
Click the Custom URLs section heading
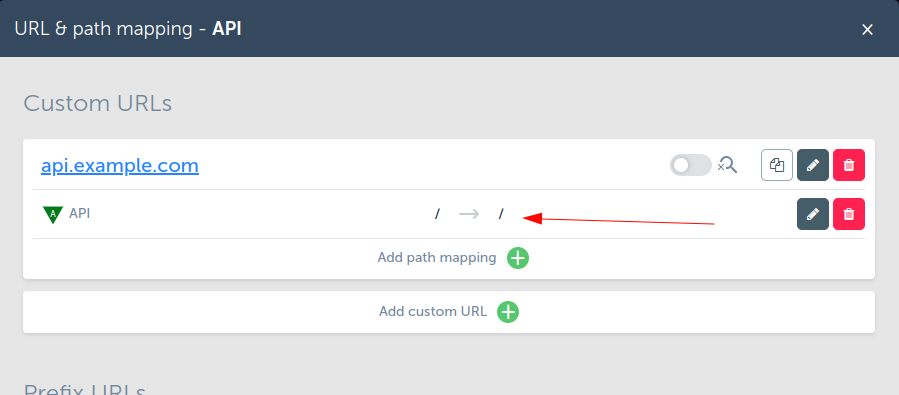(x=97, y=104)
